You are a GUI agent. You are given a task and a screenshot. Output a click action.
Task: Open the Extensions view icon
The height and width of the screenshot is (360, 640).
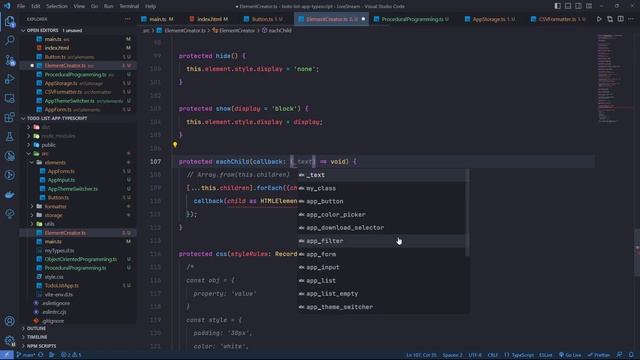[x=9, y=118]
